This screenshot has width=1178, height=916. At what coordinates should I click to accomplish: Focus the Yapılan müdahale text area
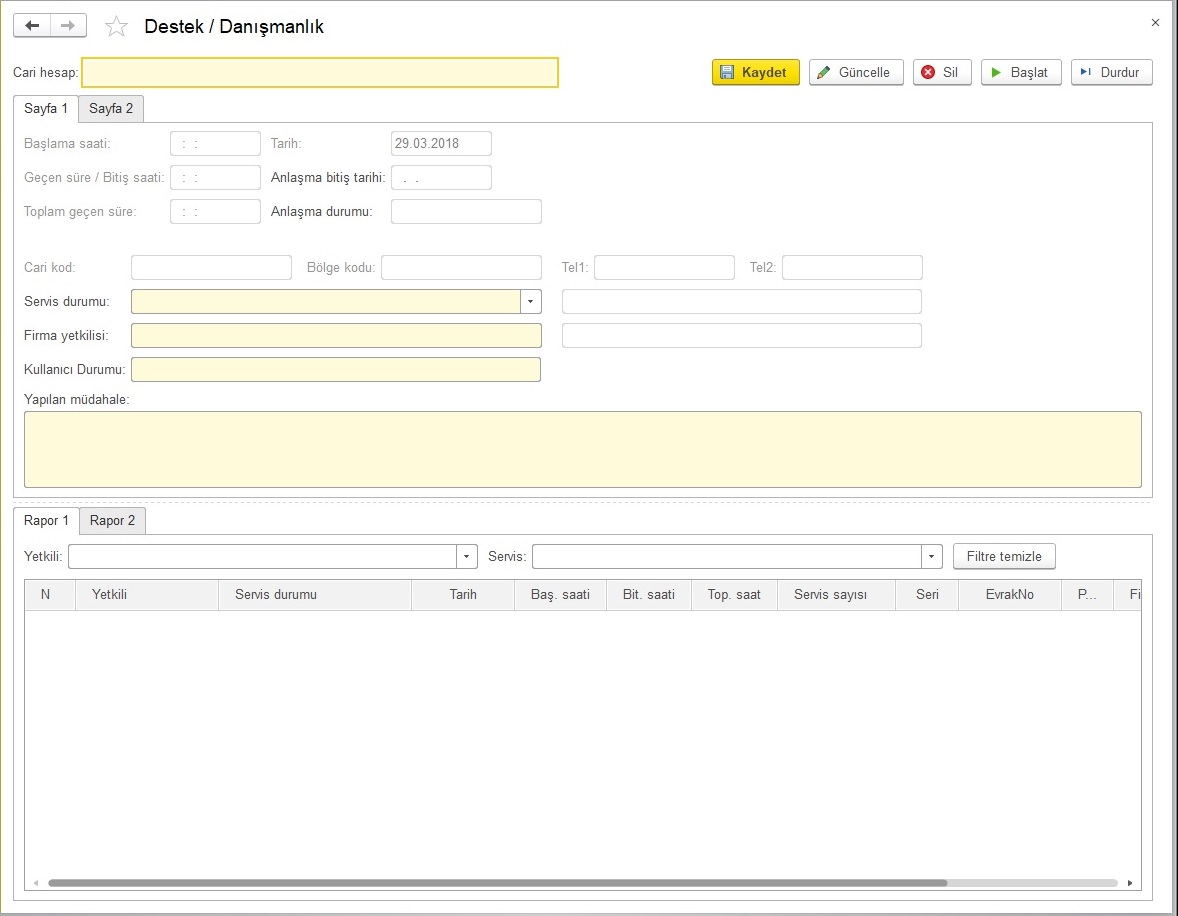pos(582,449)
